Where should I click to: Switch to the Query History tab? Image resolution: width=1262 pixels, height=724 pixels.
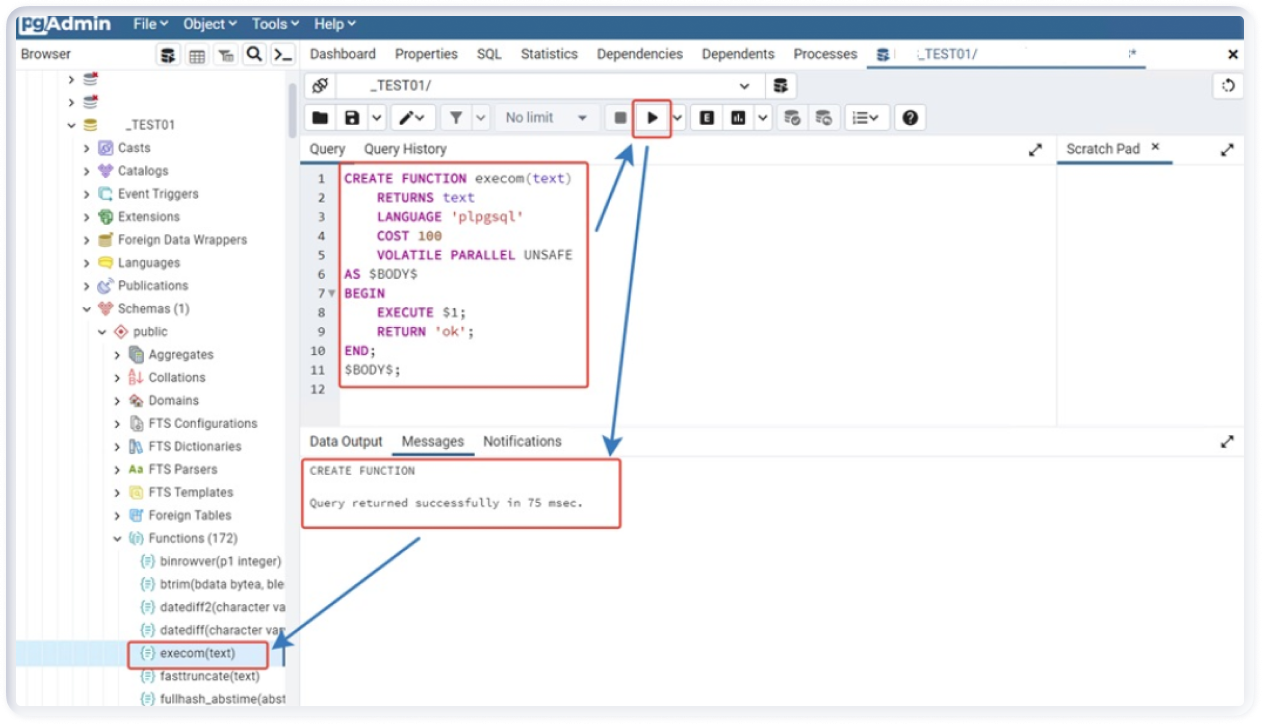[x=404, y=149]
